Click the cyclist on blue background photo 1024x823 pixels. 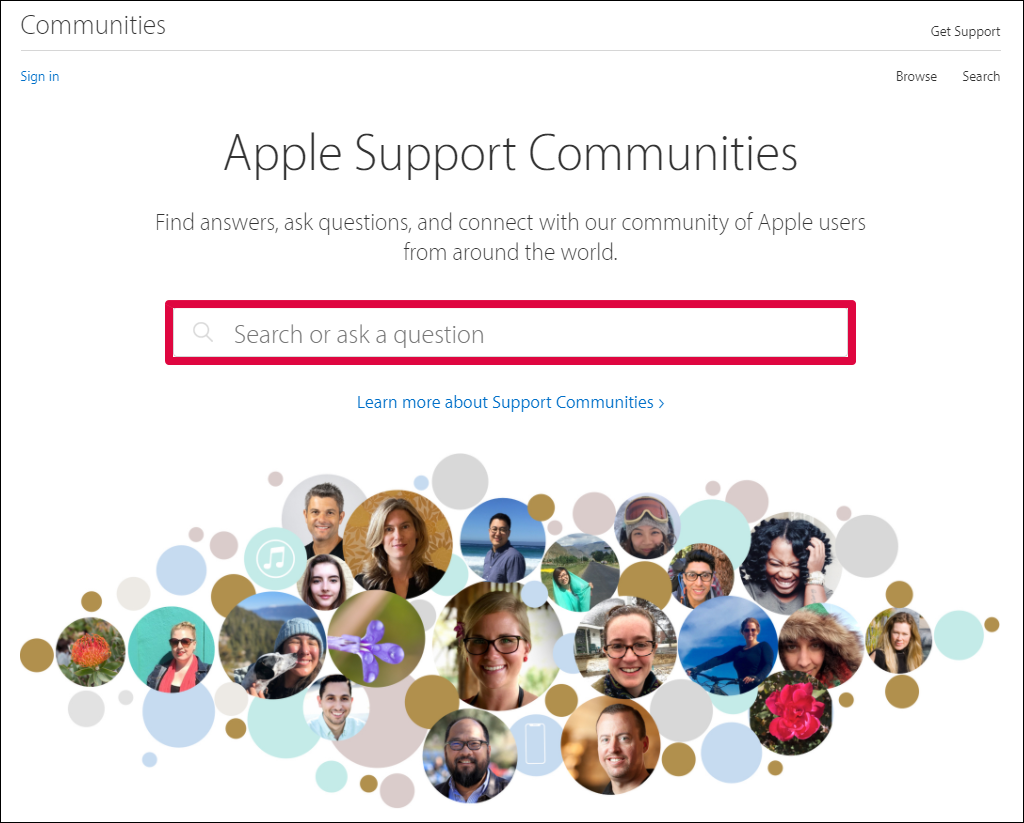[728, 647]
